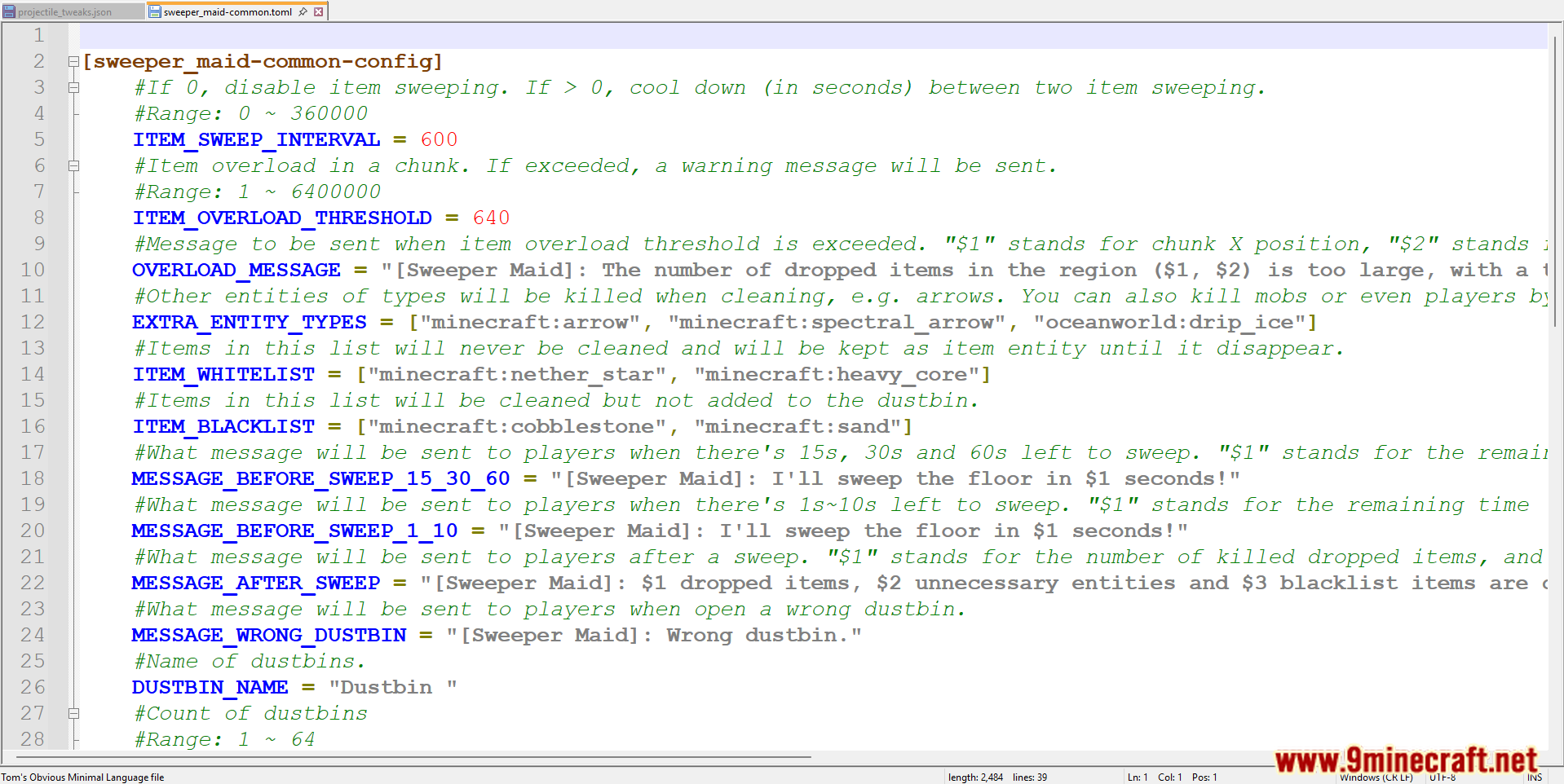Click the UTF-8 encoding indicator

point(1443,777)
